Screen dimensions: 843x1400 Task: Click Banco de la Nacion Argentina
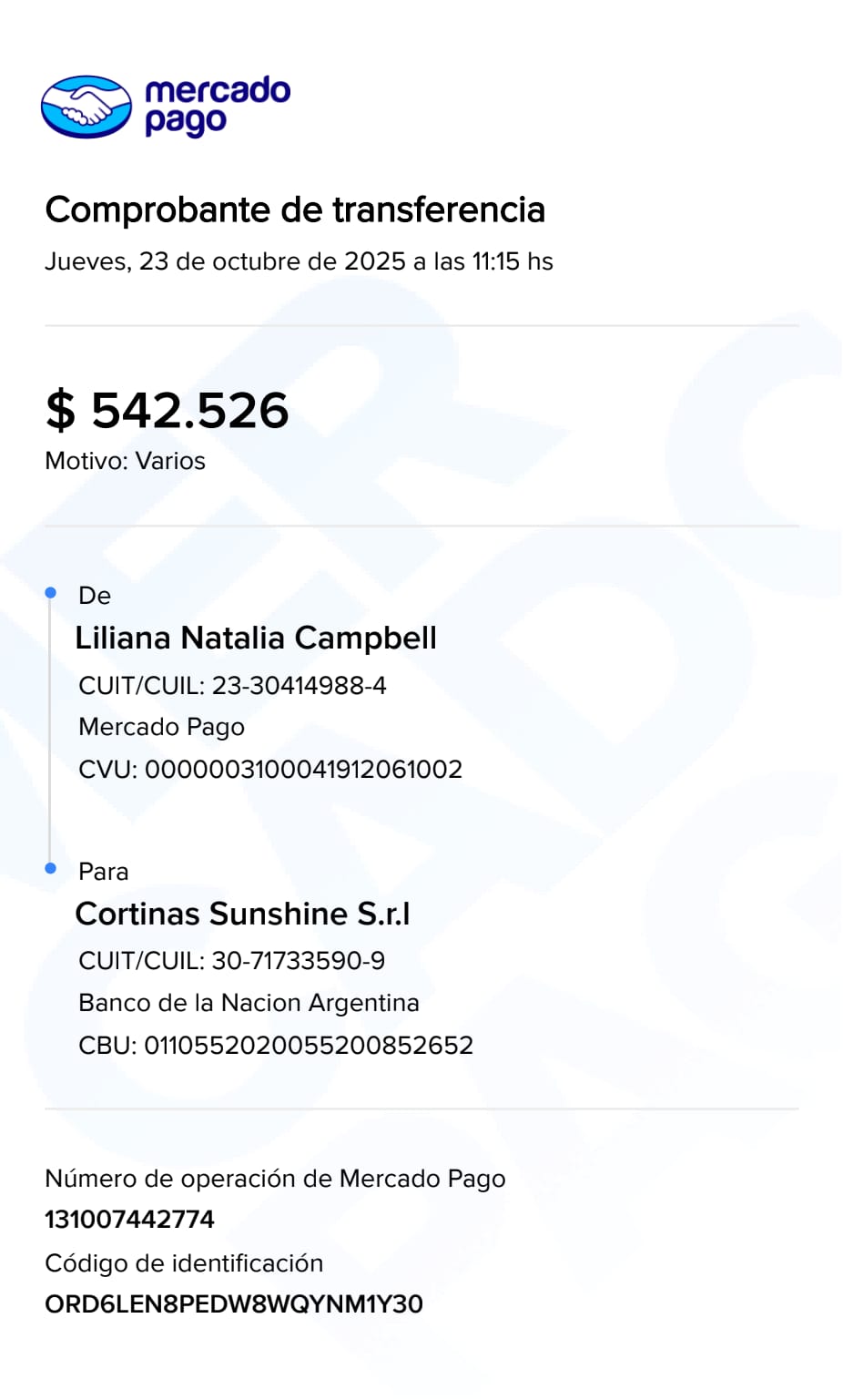[249, 1003]
